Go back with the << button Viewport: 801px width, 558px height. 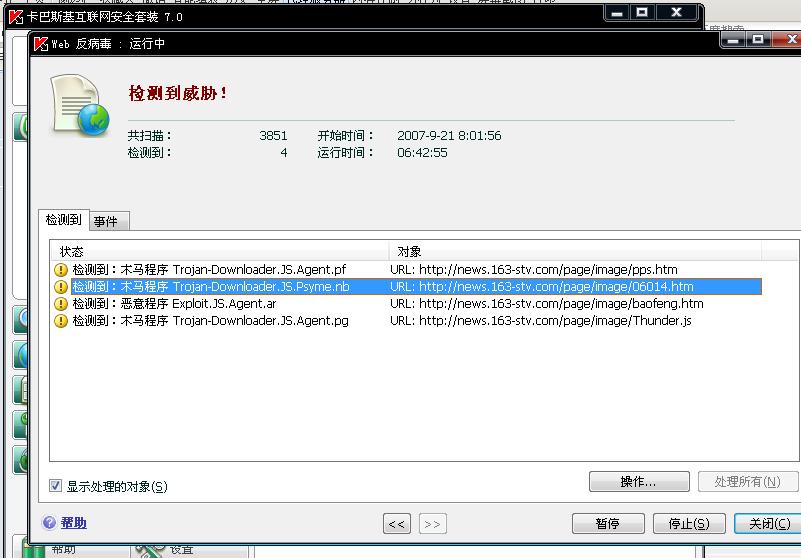pyautogui.click(x=396, y=524)
